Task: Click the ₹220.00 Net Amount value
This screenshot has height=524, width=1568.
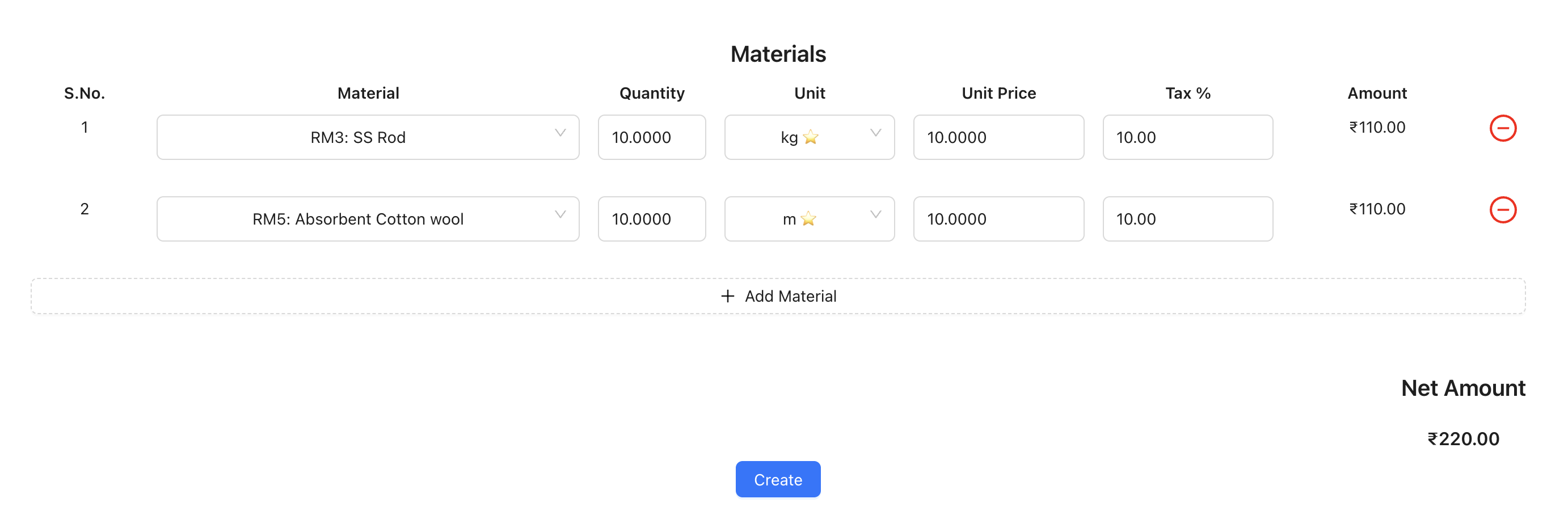Action: coord(1462,438)
